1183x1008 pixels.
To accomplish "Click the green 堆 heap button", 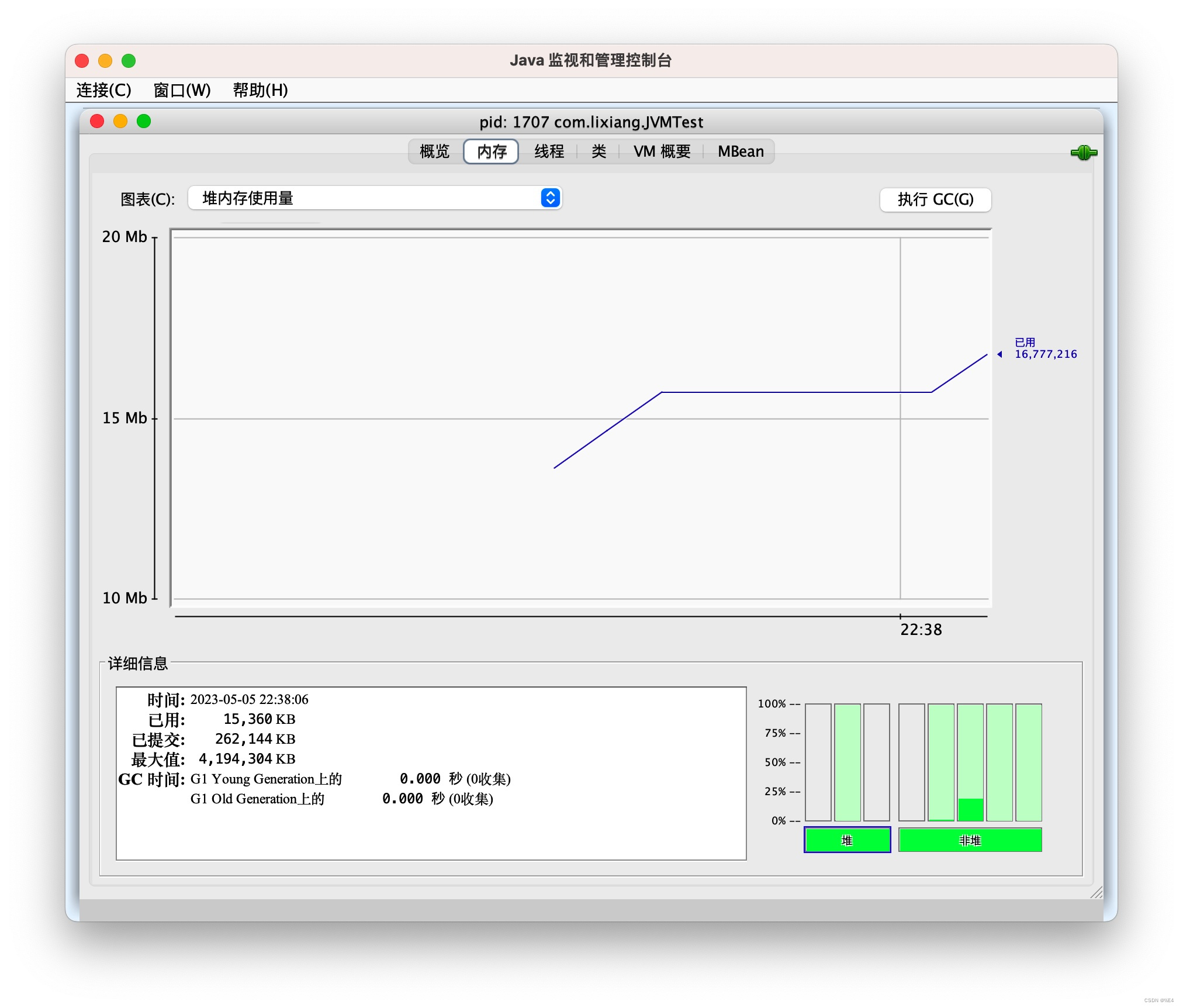I will pos(847,840).
